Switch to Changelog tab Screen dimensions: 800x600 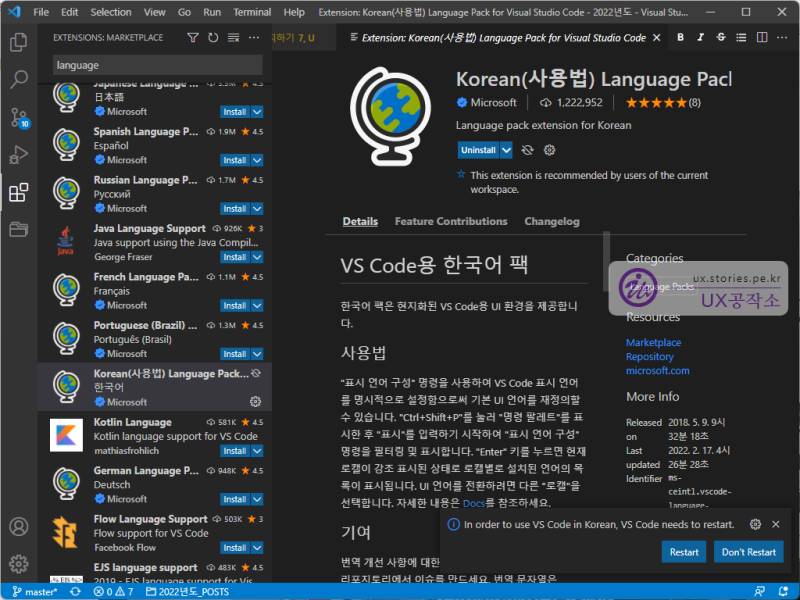(x=552, y=221)
